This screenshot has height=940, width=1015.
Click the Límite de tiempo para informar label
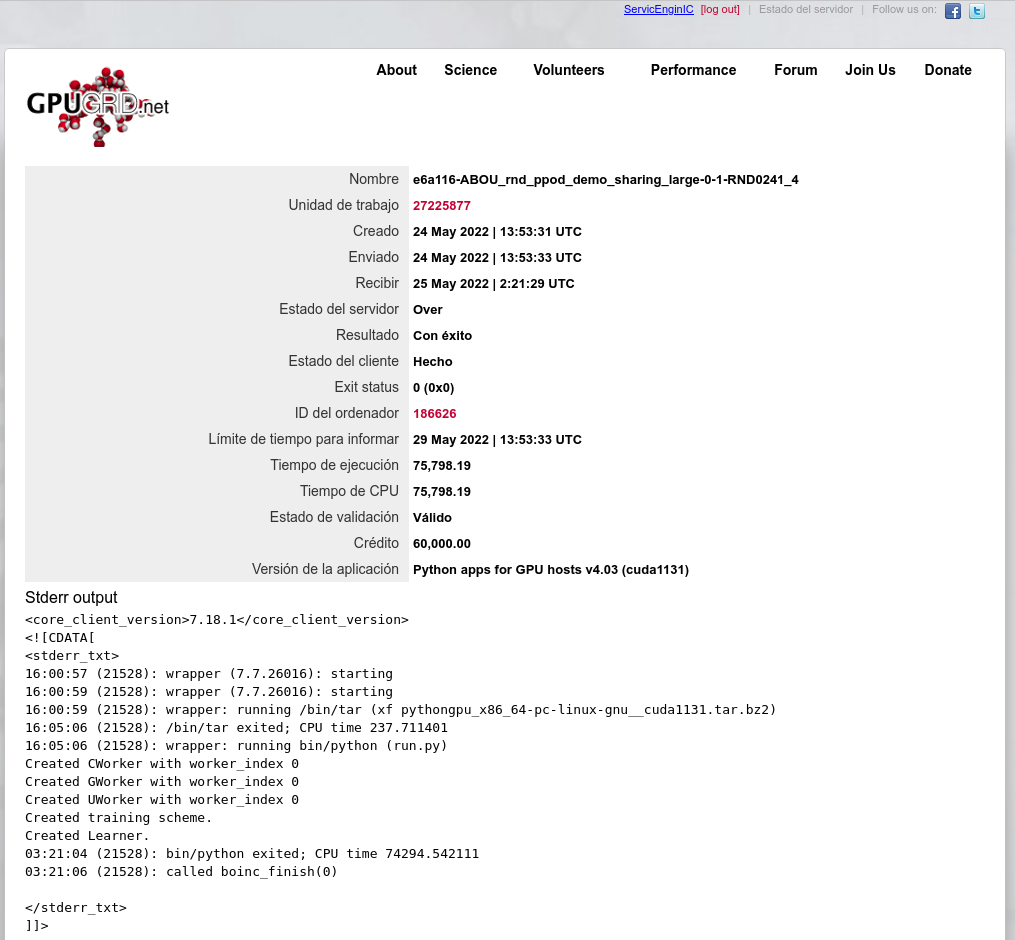[x=303, y=439]
